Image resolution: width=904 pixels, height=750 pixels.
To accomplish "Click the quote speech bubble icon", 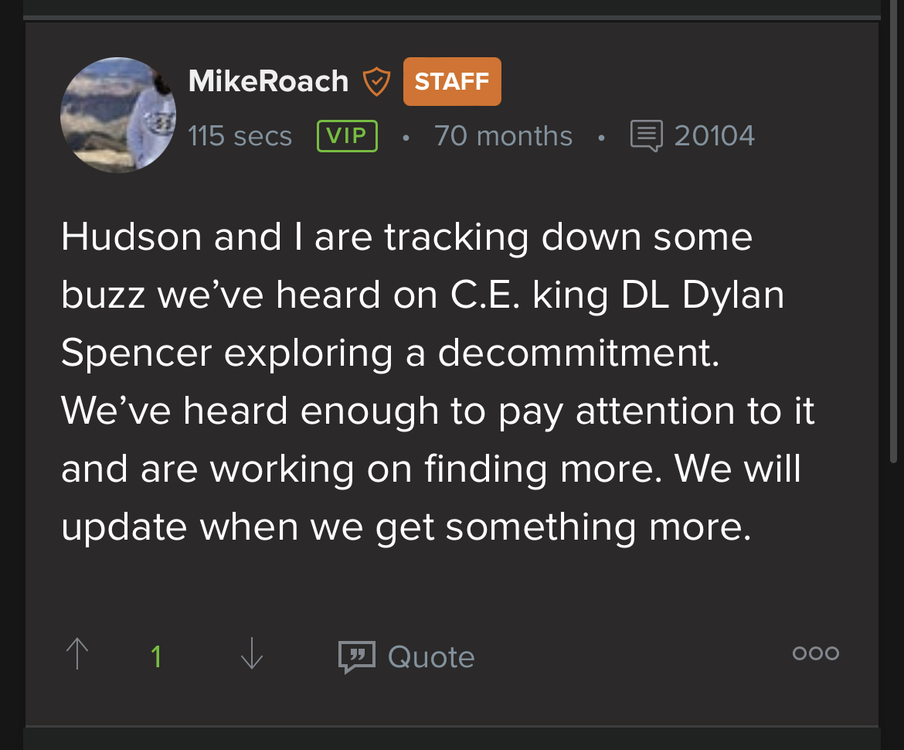I will tap(356, 656).
